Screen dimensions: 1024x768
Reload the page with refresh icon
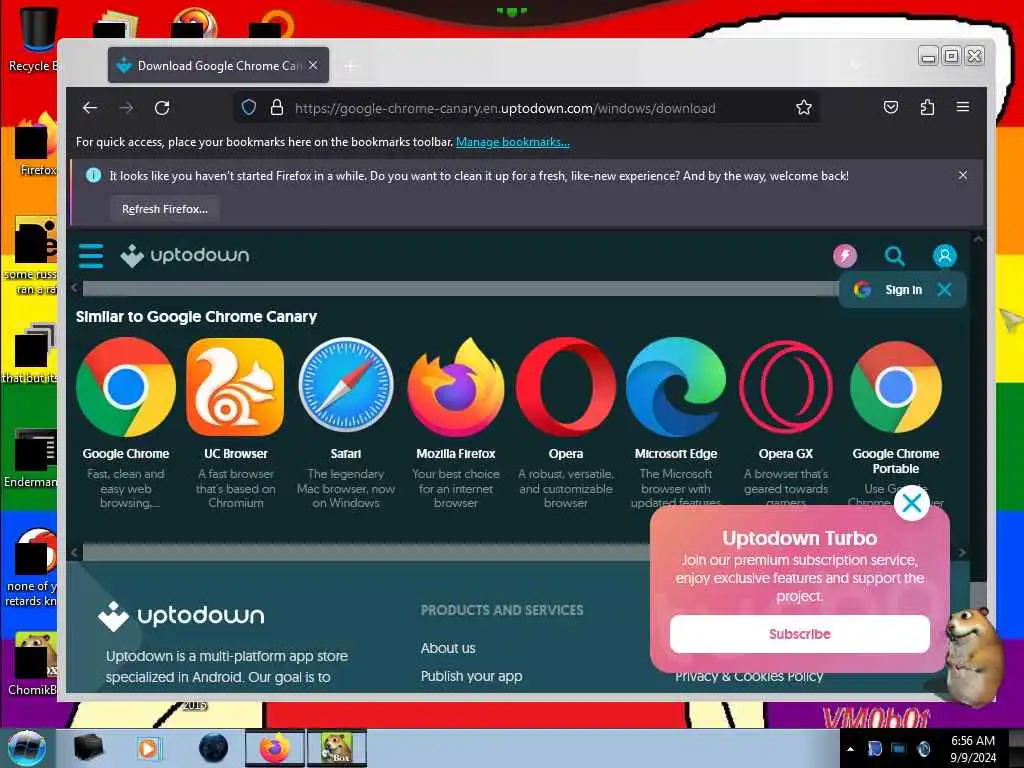pyautogui.click(x=162, y=108)
